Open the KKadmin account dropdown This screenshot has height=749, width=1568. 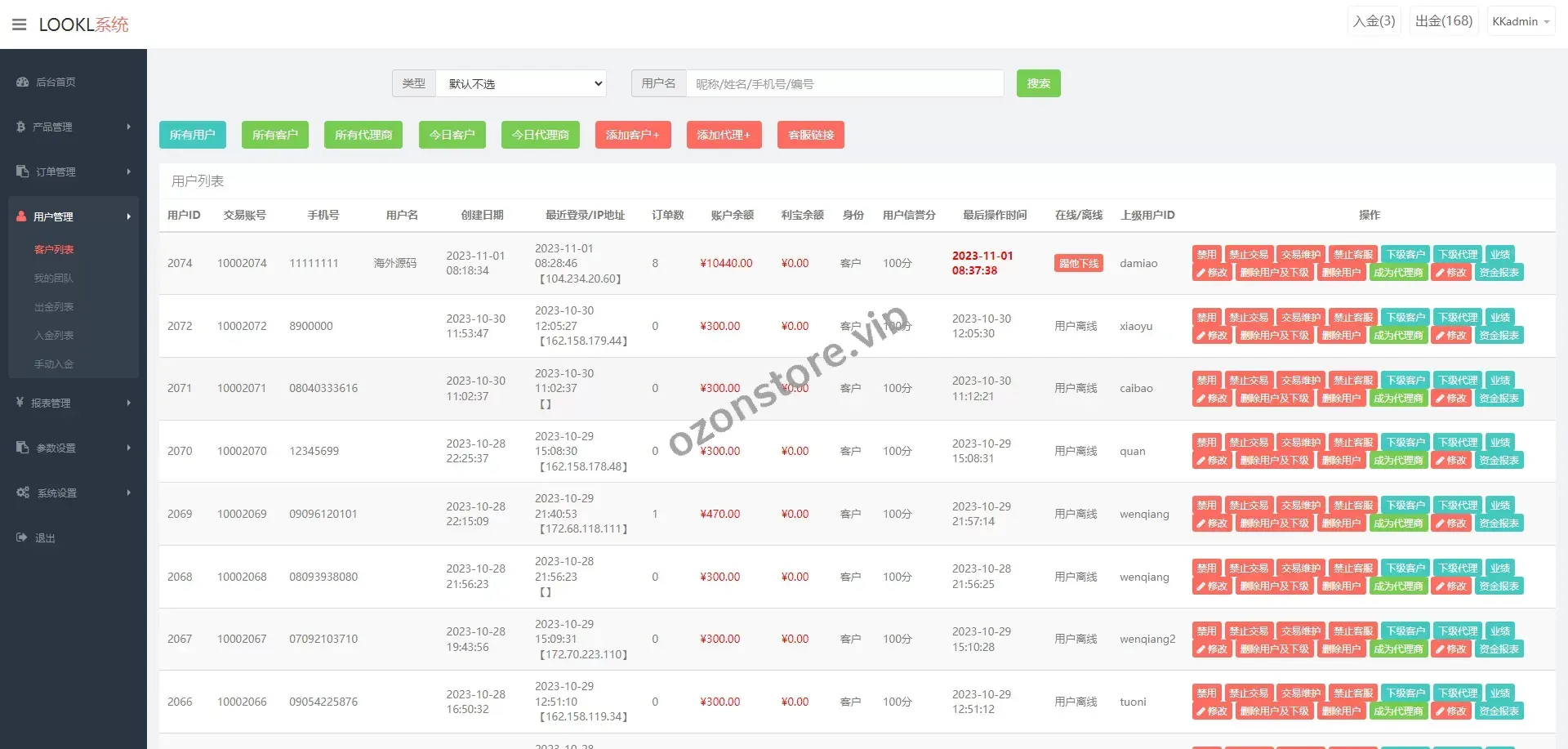(x=1521, y=21)
